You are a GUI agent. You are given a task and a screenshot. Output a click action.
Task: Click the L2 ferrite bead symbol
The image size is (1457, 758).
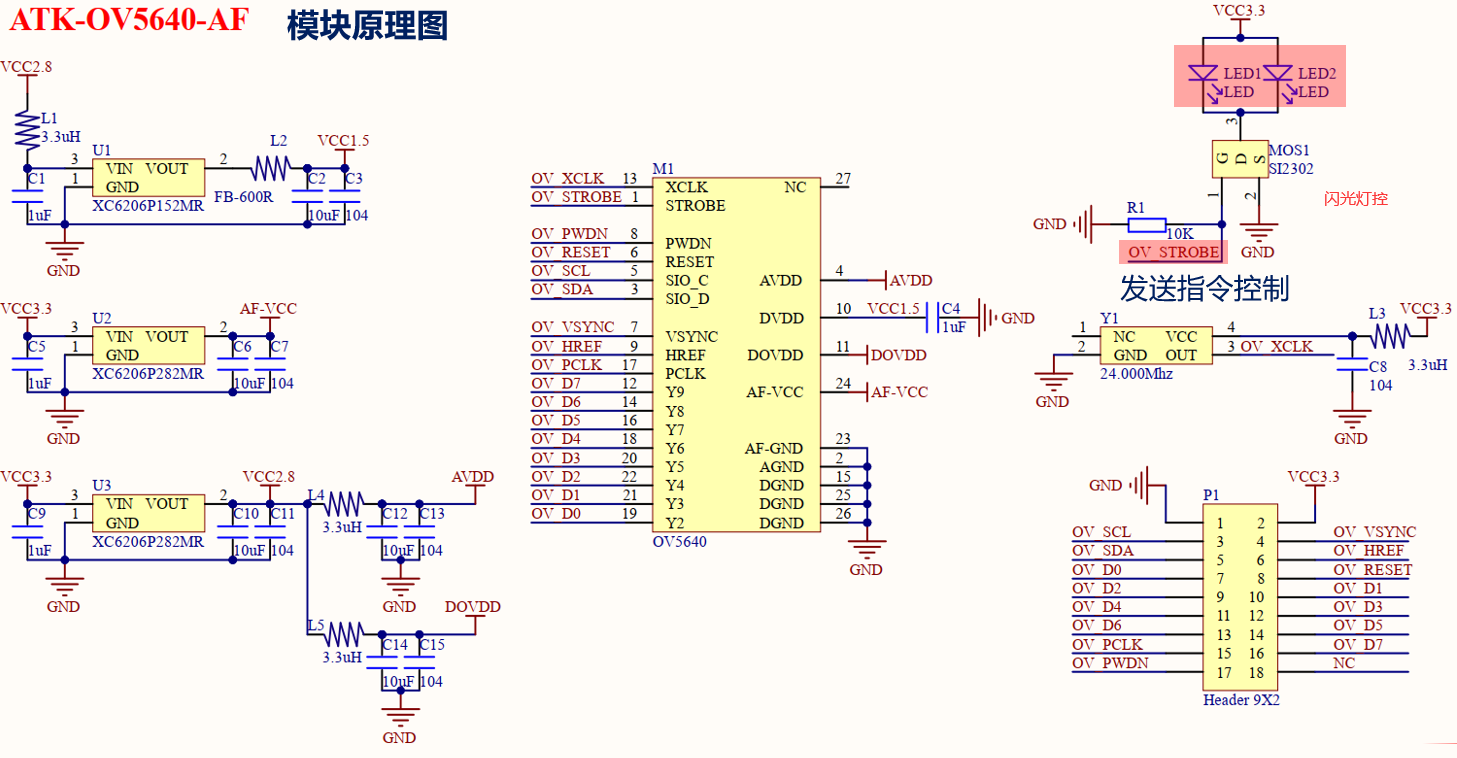pos(269,167)
